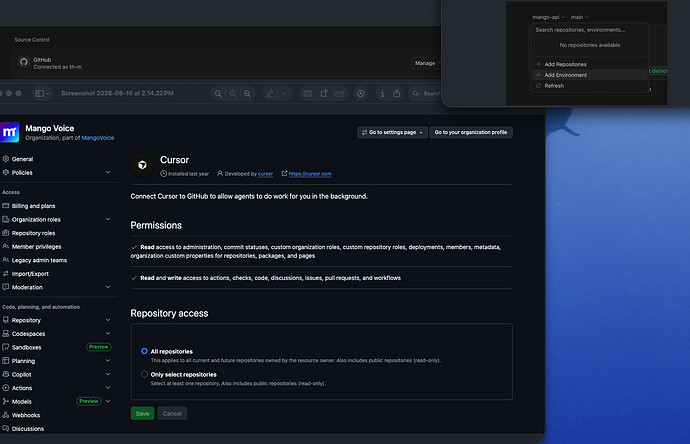Image resolution: width=690 pixels, height=444 pixels.
Task: Open Discussions in the sidebar
Action: (28, 429)
